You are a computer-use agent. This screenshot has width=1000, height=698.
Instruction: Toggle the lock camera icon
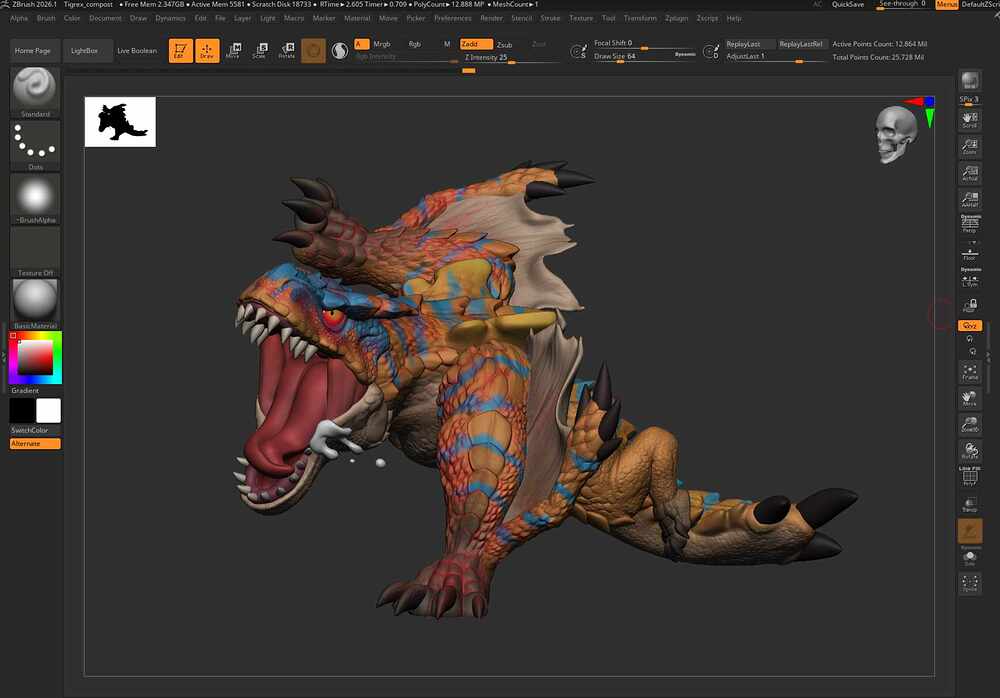(970, 306)
